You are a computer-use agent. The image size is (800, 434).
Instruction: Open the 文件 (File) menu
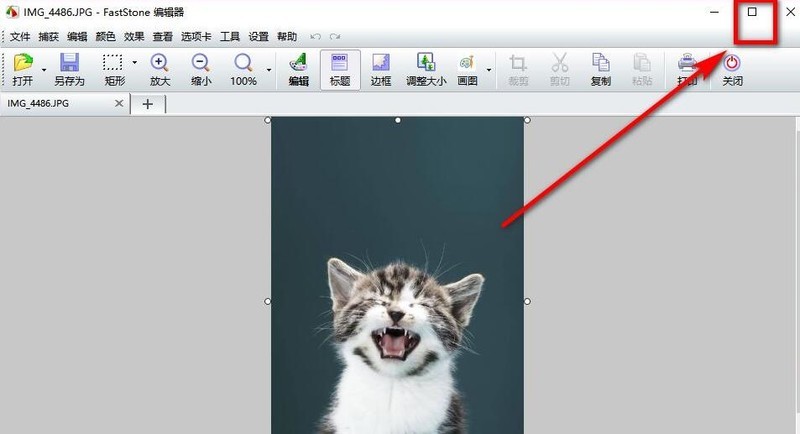20,37
